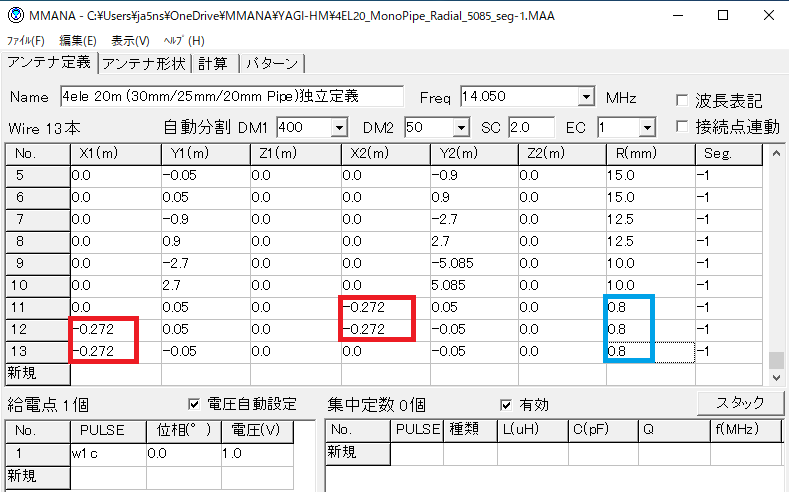Click the antenna Name text field

[x=230, y=97]
